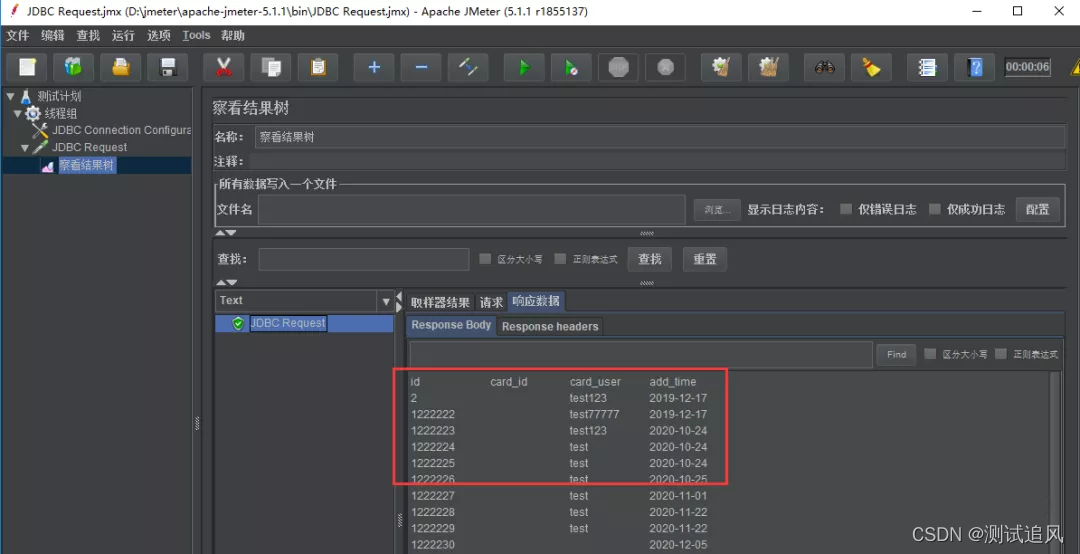Image resolution: width=1080 pixels, height=554 pixels.
Task: Click the 浏览 browse button
Action: [717, 209]
